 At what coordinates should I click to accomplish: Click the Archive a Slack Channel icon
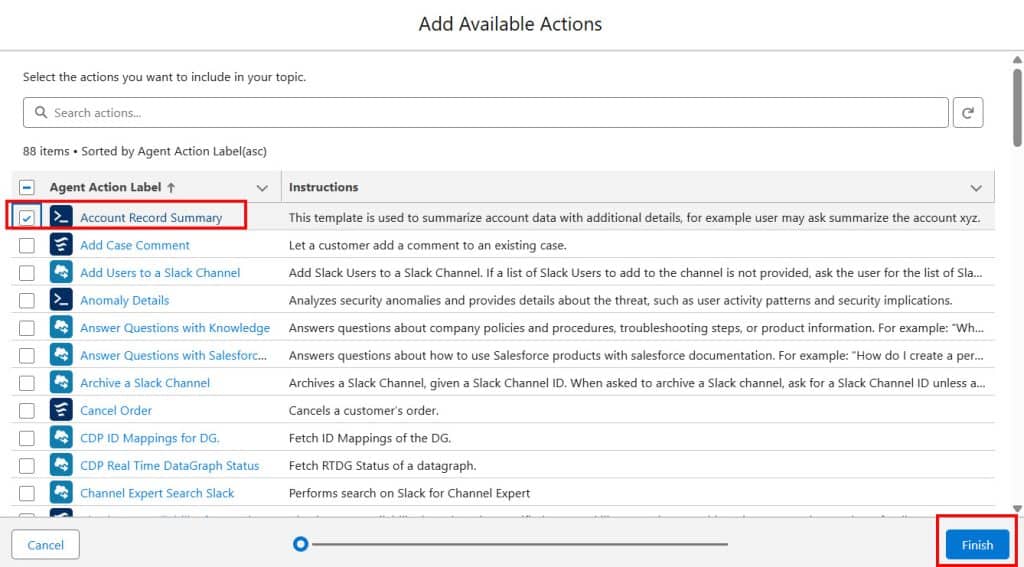pyautogui.click(x=61, y=383)
